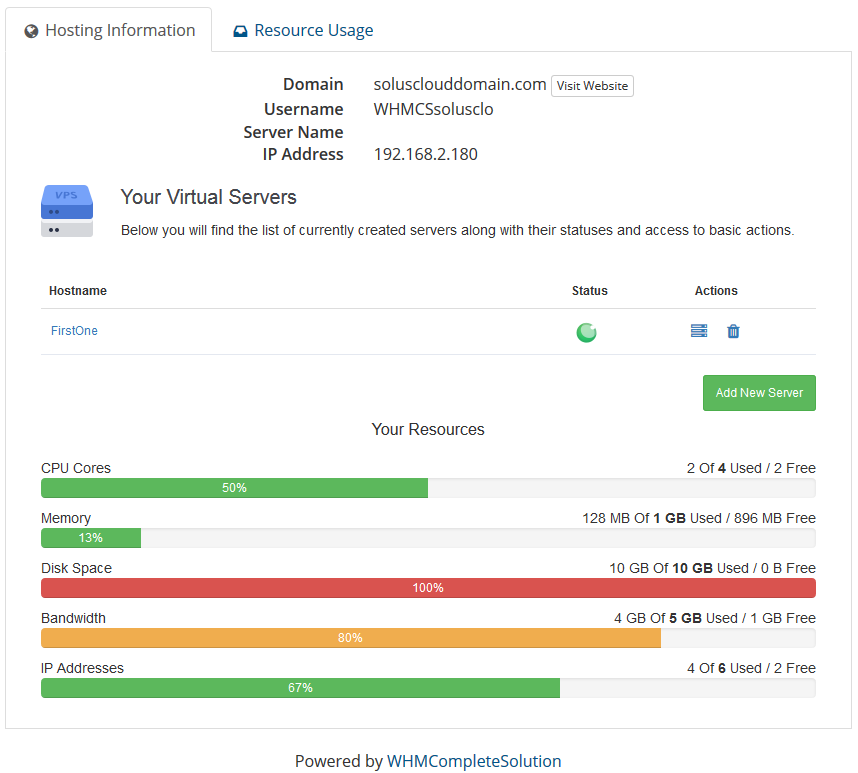Check the green status indicator for FirstOne

(x=587, y=332)
